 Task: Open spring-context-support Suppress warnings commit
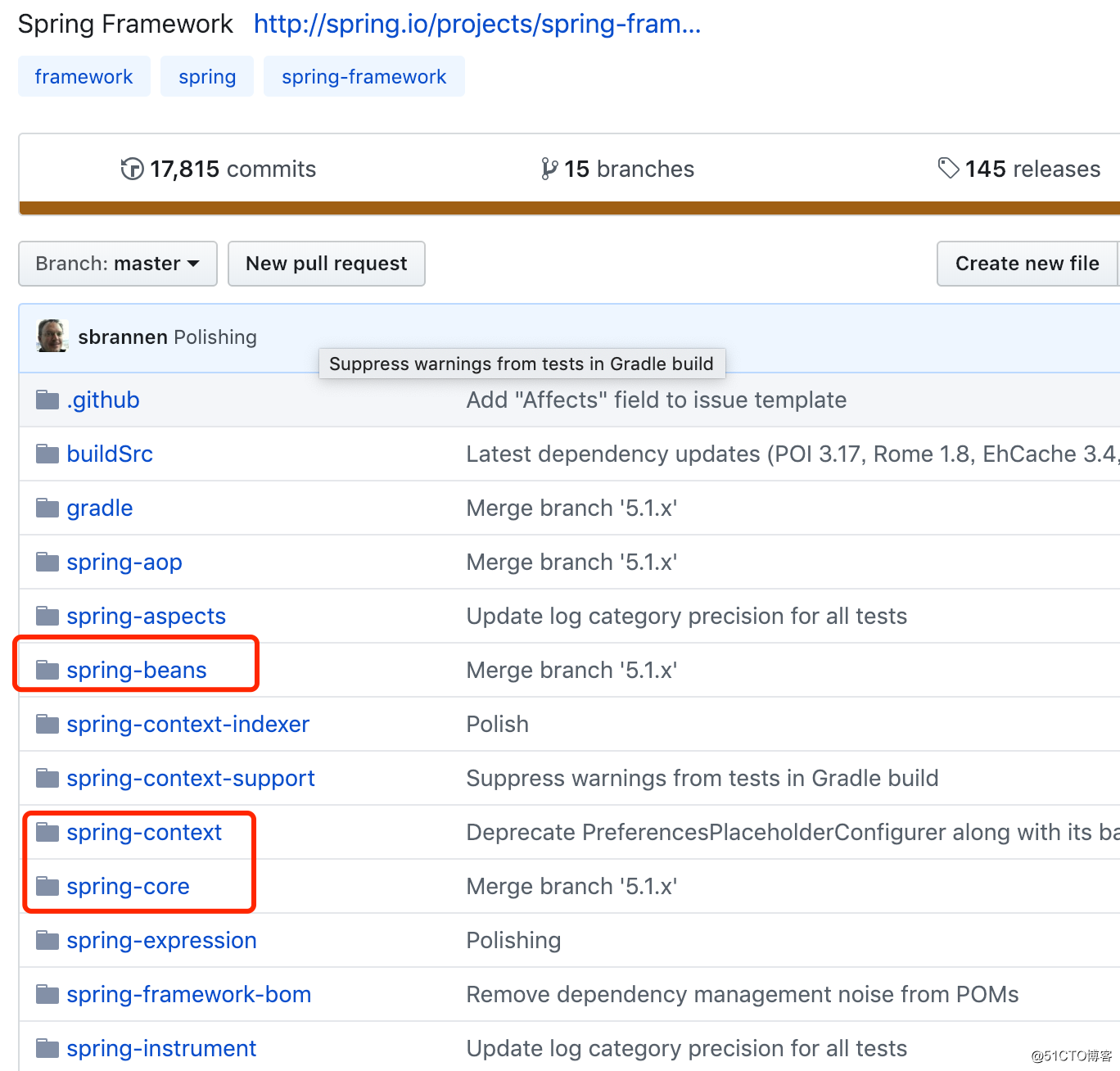(x=702, y=778)
